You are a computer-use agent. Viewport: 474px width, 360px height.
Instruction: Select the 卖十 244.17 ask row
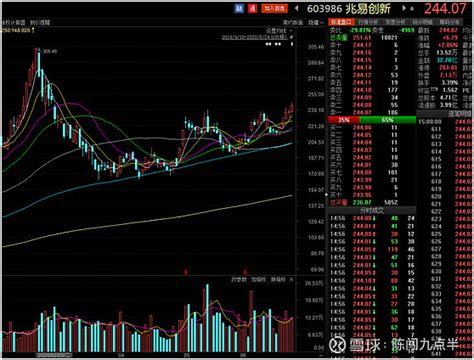click(x=372, y=45)
